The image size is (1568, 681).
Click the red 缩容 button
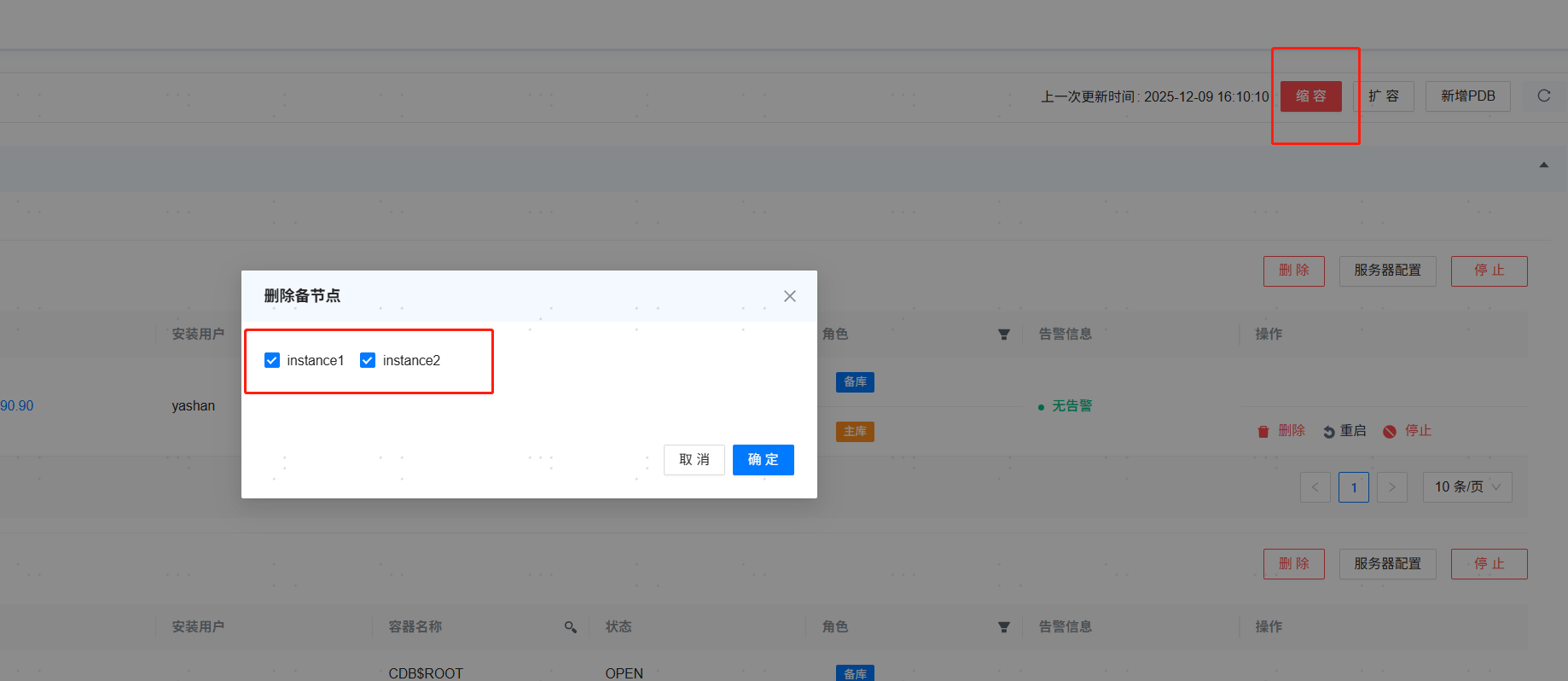pos(1310,96)
